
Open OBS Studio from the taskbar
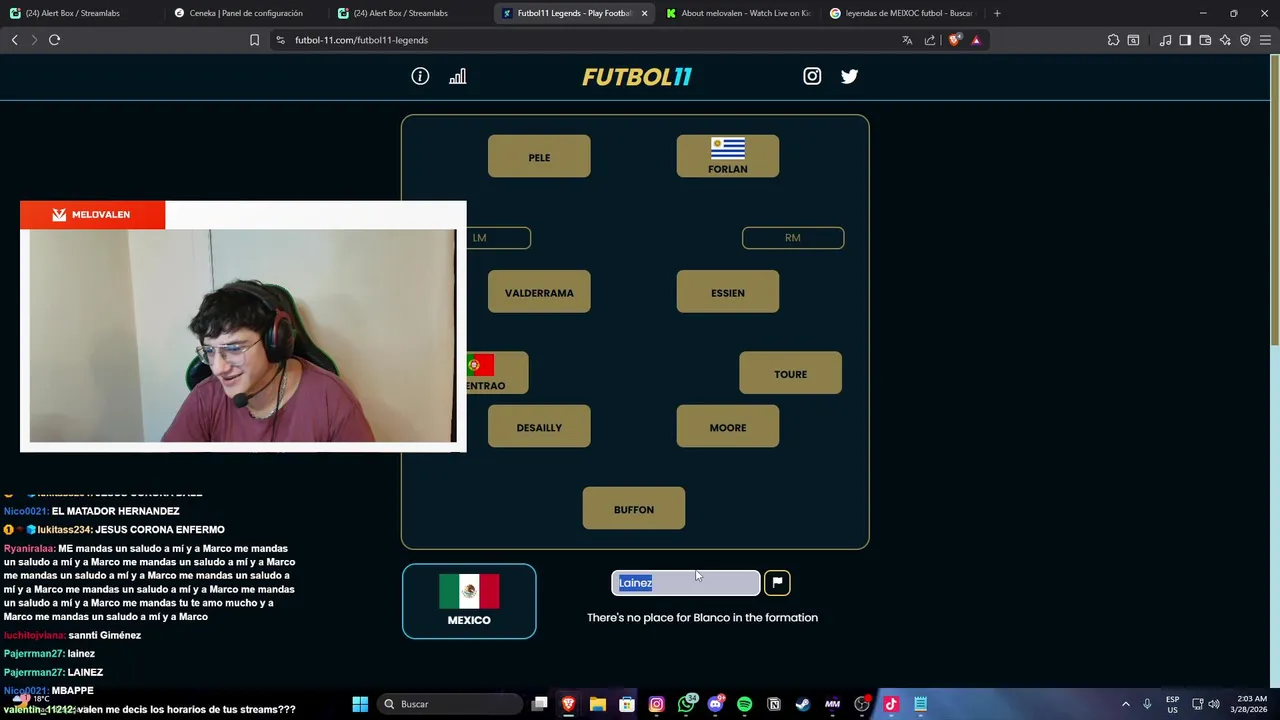click(x=861, y=704)
